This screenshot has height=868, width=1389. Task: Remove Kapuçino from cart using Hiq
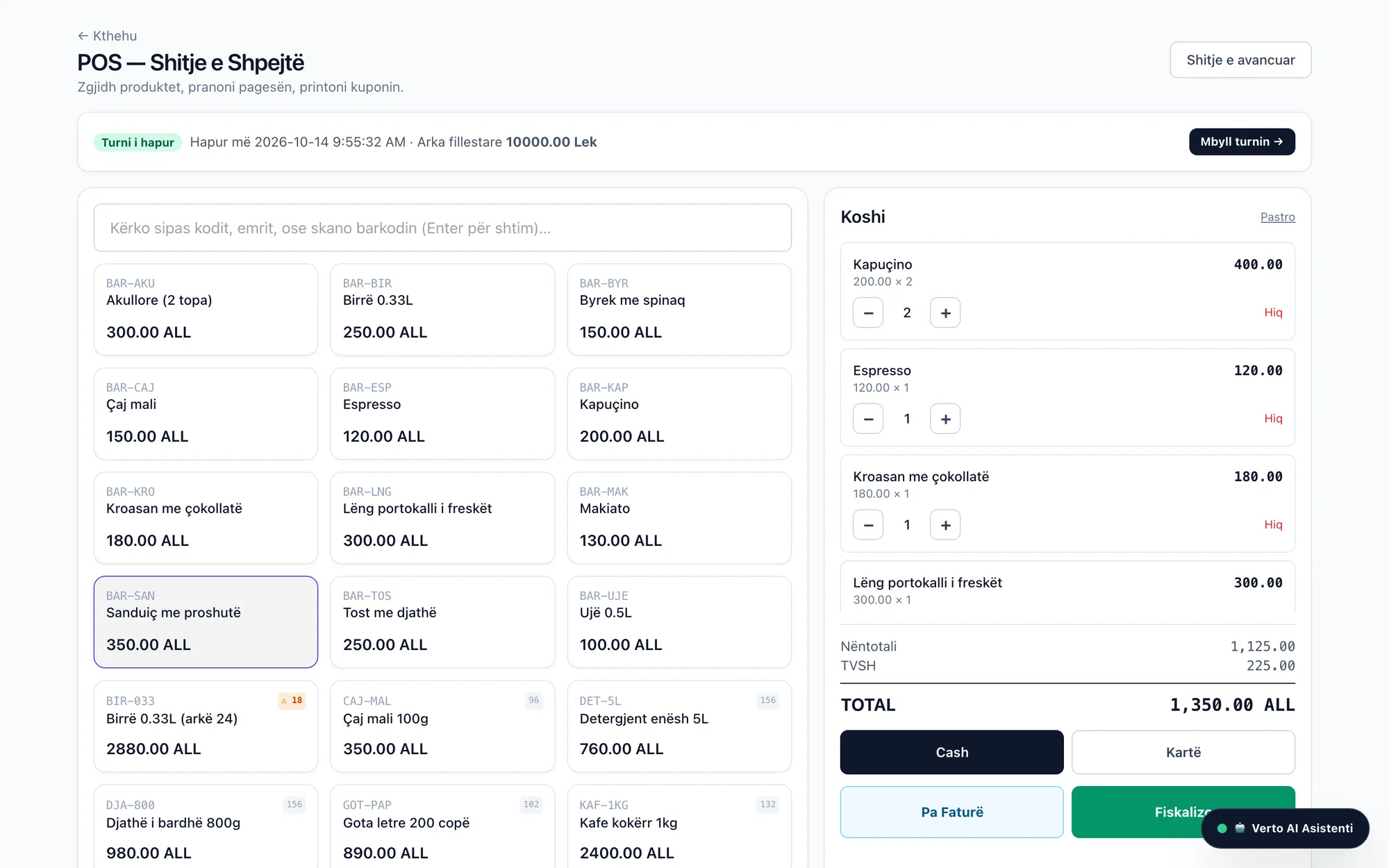click(1273, 312)
